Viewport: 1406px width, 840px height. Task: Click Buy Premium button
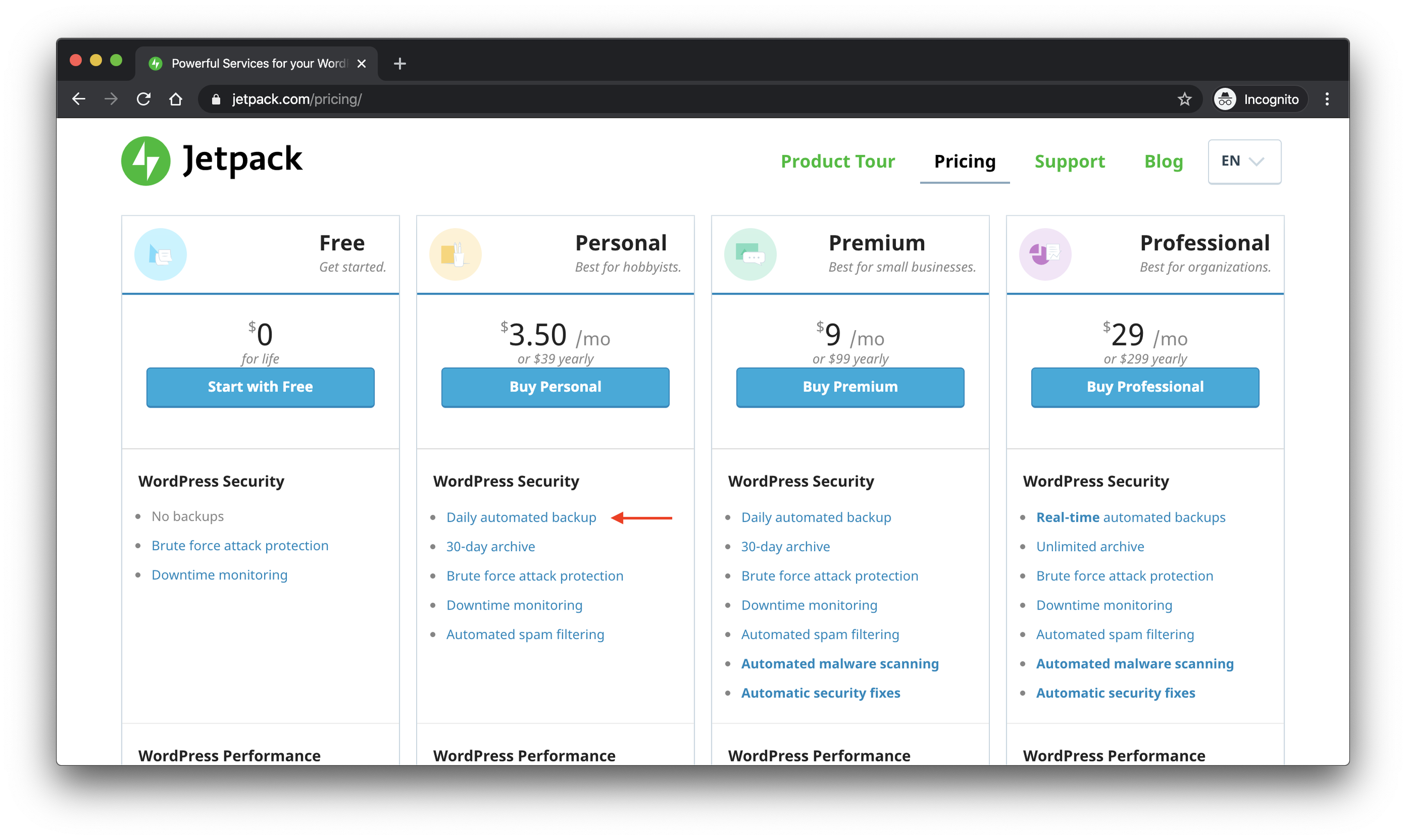[850, 387]
